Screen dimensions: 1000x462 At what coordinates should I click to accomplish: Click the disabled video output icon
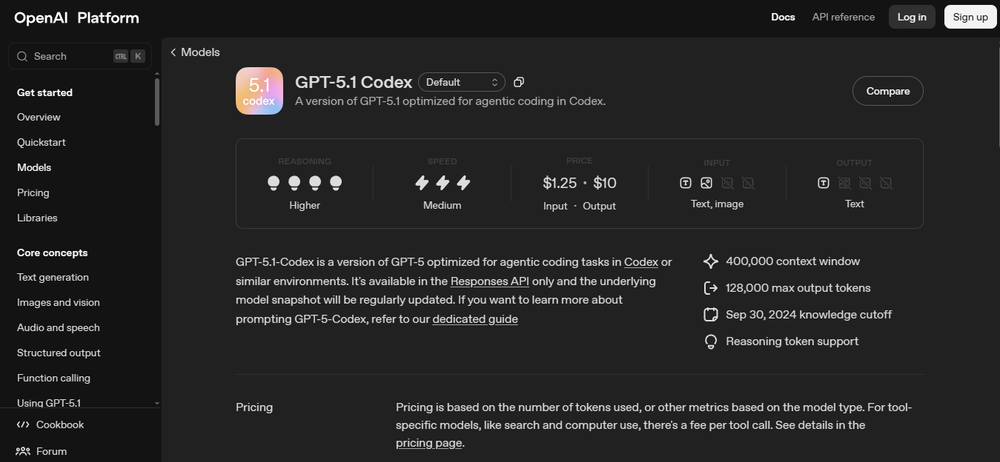point(886,183)
